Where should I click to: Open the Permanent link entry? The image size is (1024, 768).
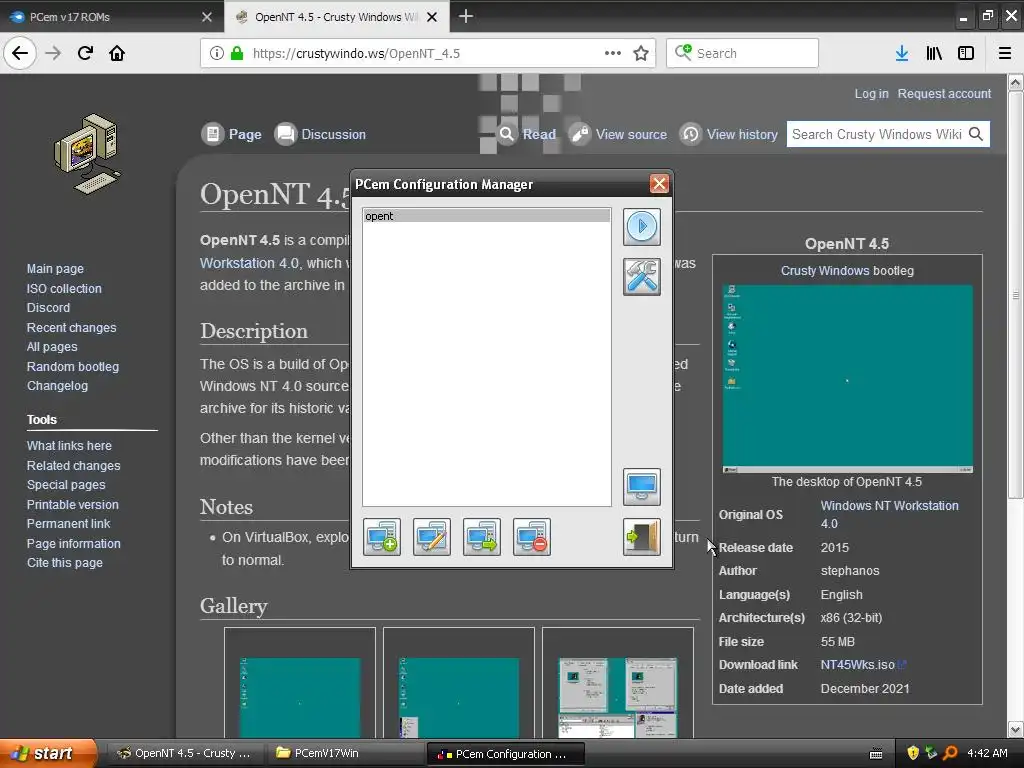[x=69, y=523]
